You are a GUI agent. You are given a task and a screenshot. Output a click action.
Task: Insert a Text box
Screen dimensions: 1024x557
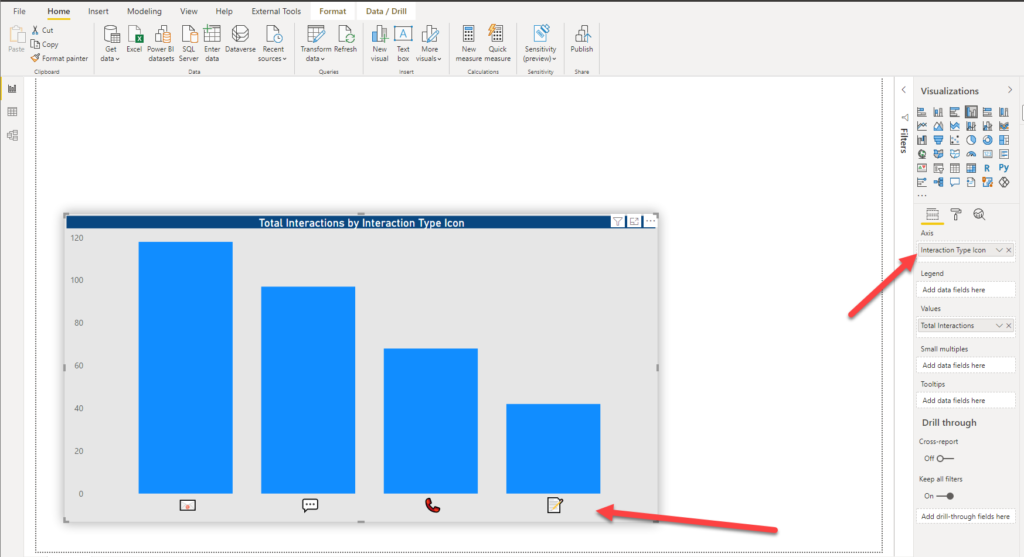pos(403,44)
